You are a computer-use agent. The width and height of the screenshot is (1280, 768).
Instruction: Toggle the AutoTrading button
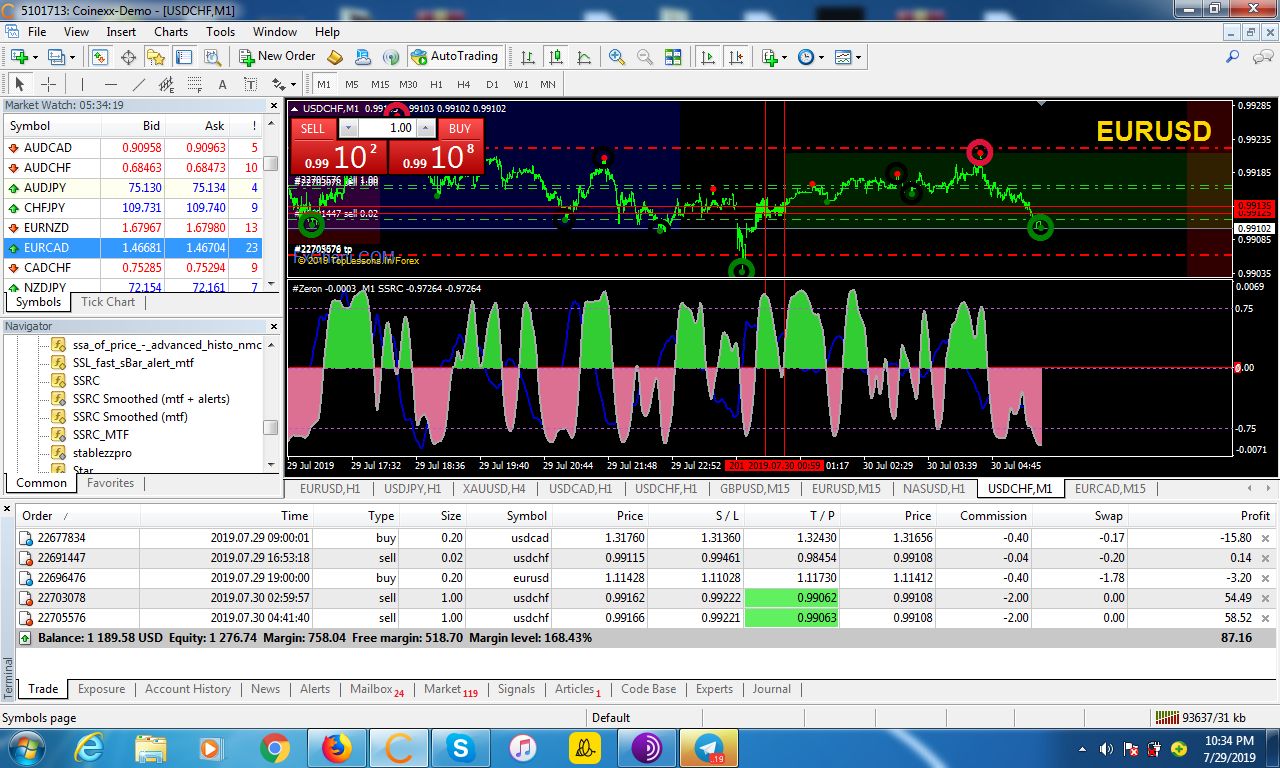coord(454,57)
